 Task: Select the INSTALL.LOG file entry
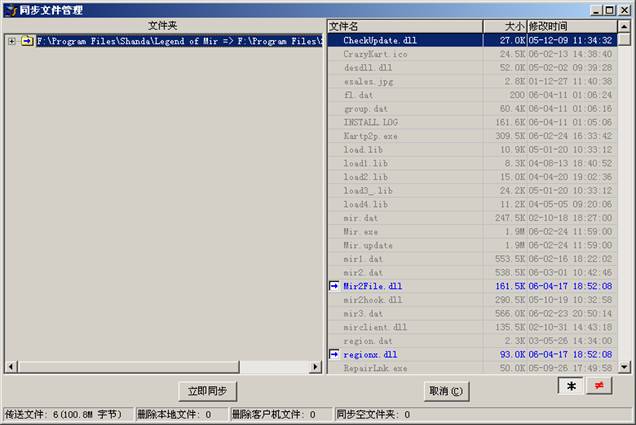tap(369, 122)
